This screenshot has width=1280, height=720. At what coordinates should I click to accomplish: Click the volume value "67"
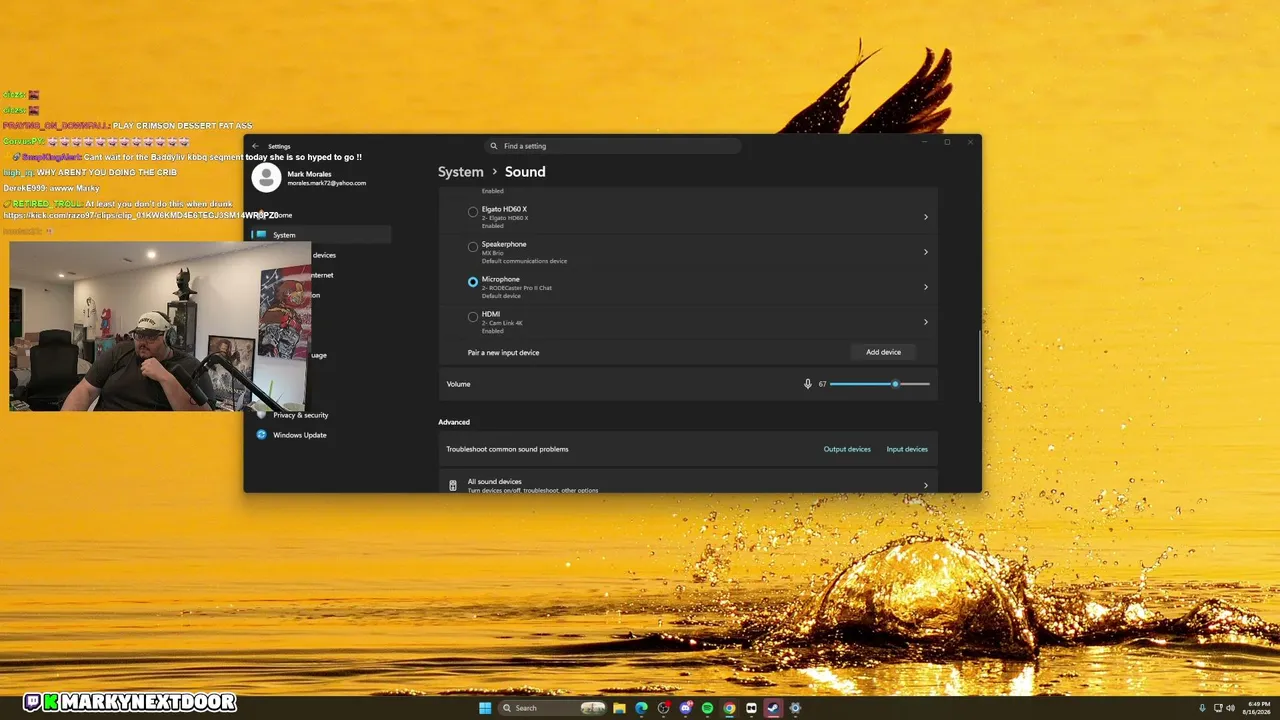tap(822, 384)
